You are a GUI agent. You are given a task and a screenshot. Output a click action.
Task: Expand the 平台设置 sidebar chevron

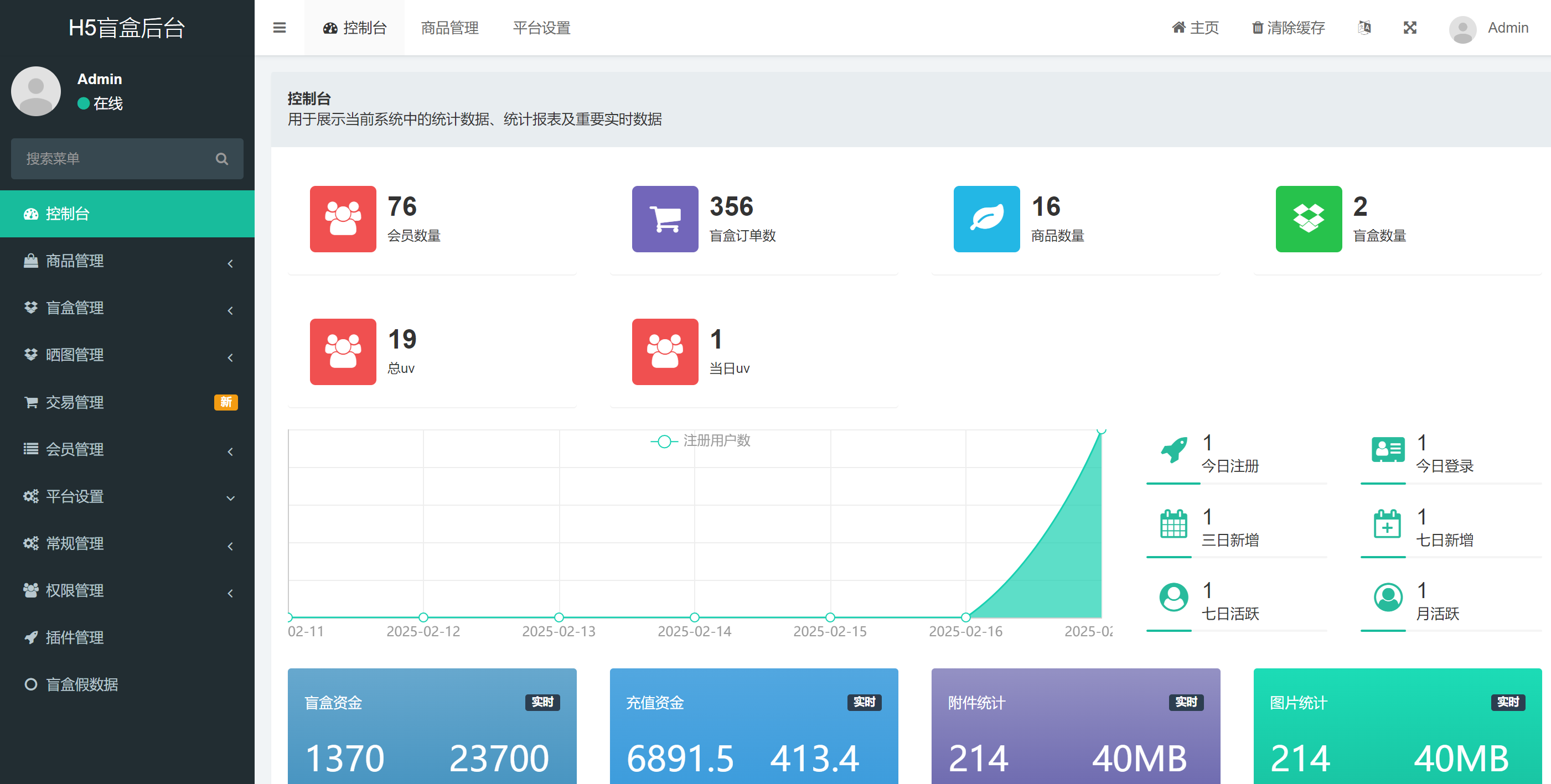pos(230,497)
